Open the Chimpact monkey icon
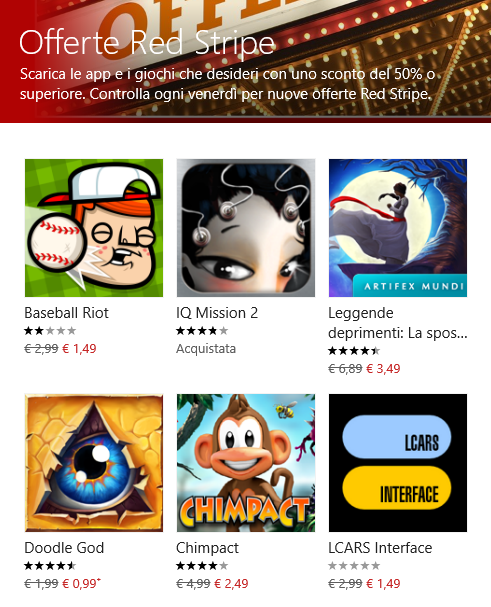The image size is (491, 607). coord(246,463)
